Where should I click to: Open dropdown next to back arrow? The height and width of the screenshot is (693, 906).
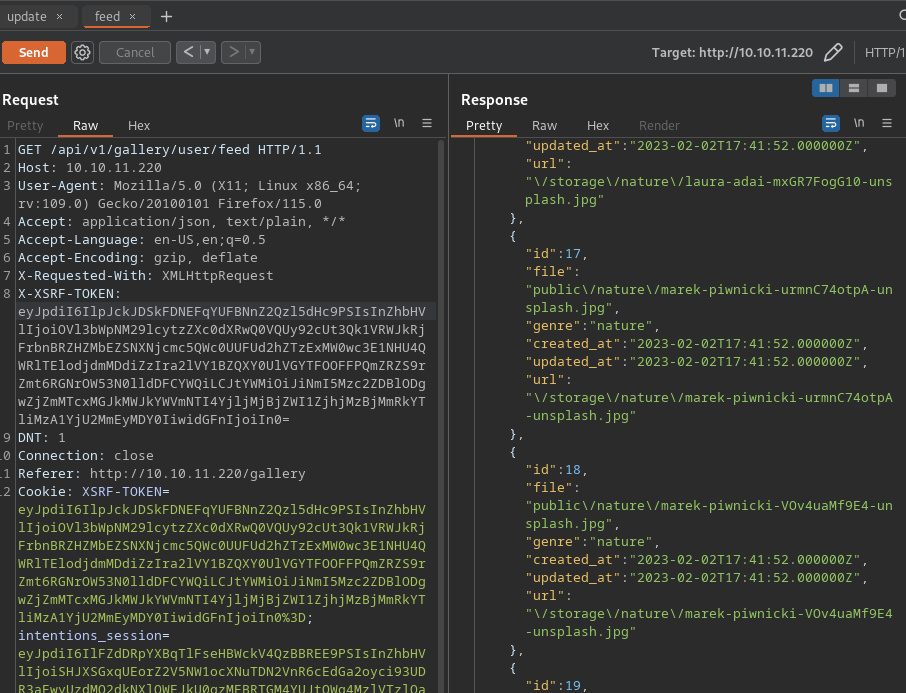(x=208, y=52)
